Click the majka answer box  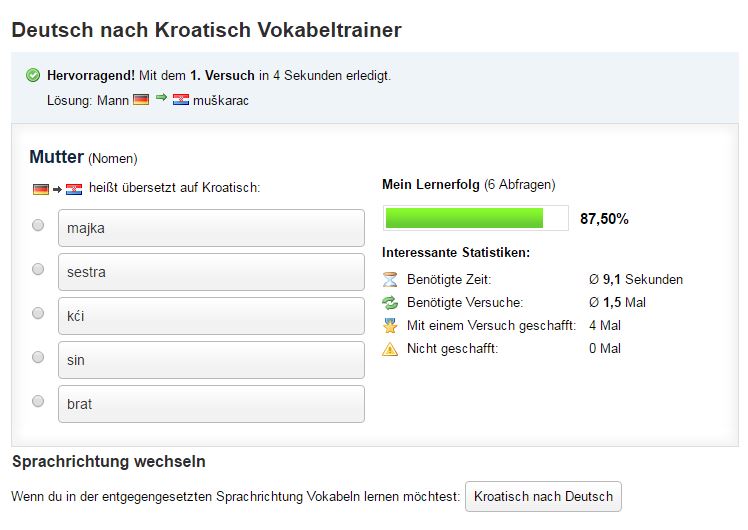(x=211, y=228)
